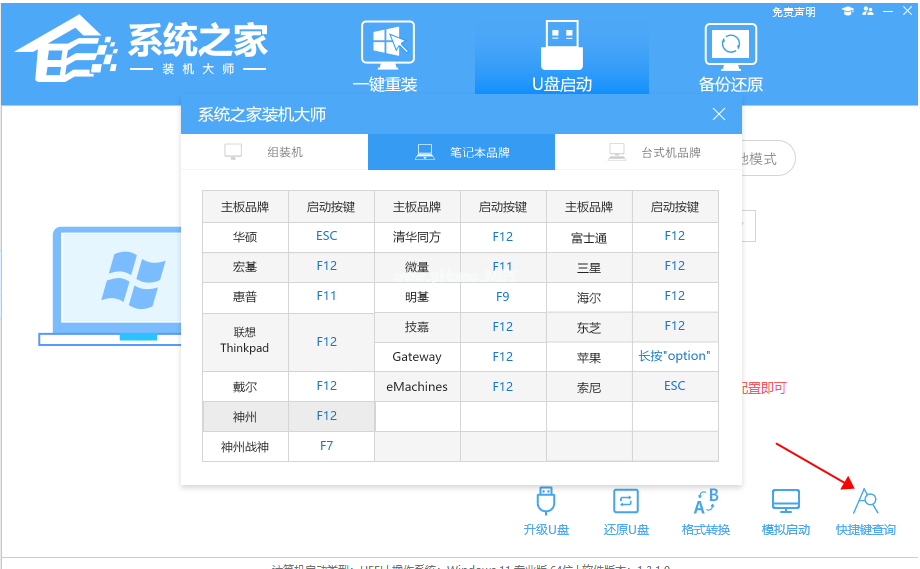The width and height of the screenshot is (920, 569).
Task: Click the 联想 Thinkpad brand cell
Action: click(245, 341)
